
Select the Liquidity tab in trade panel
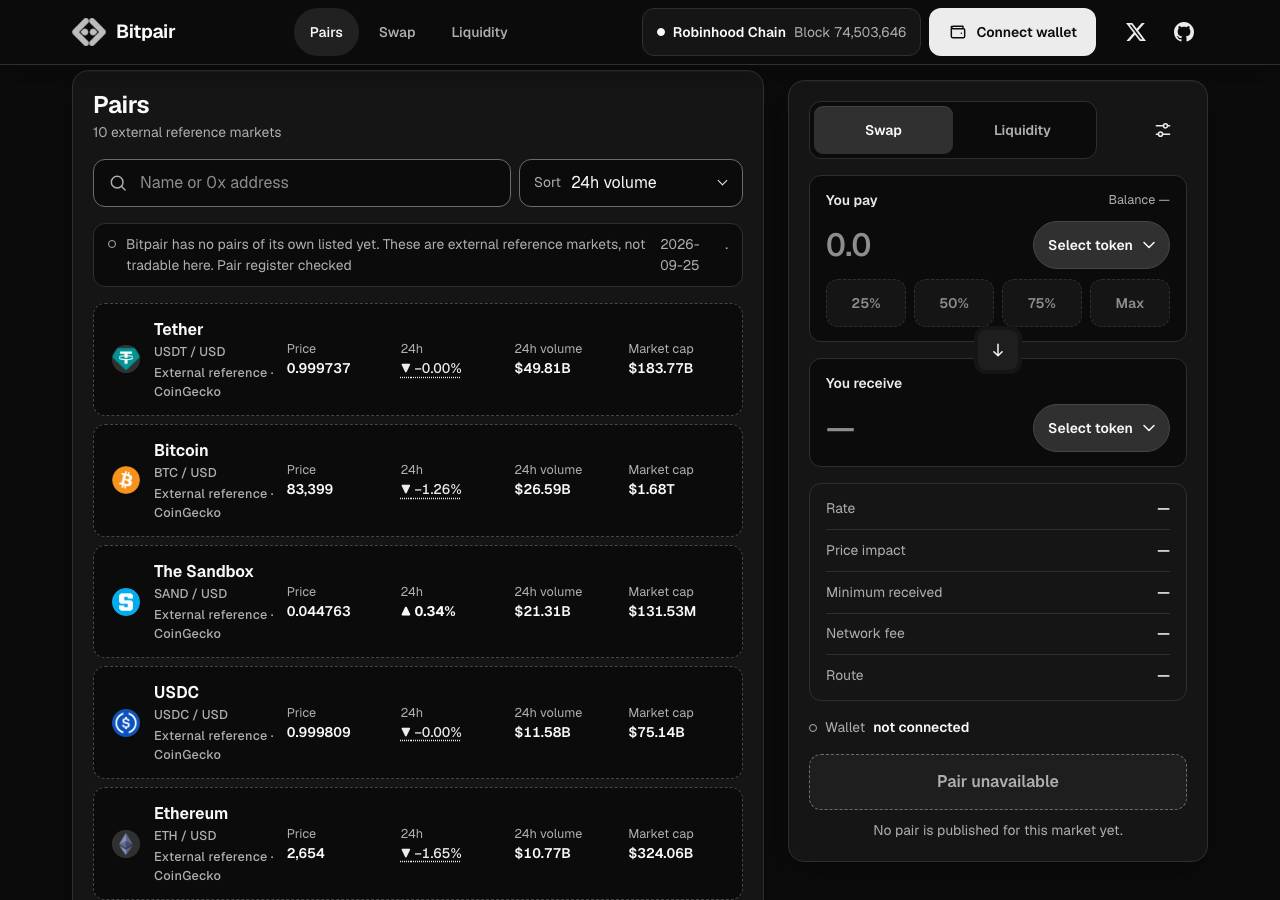click(1022, 130)
